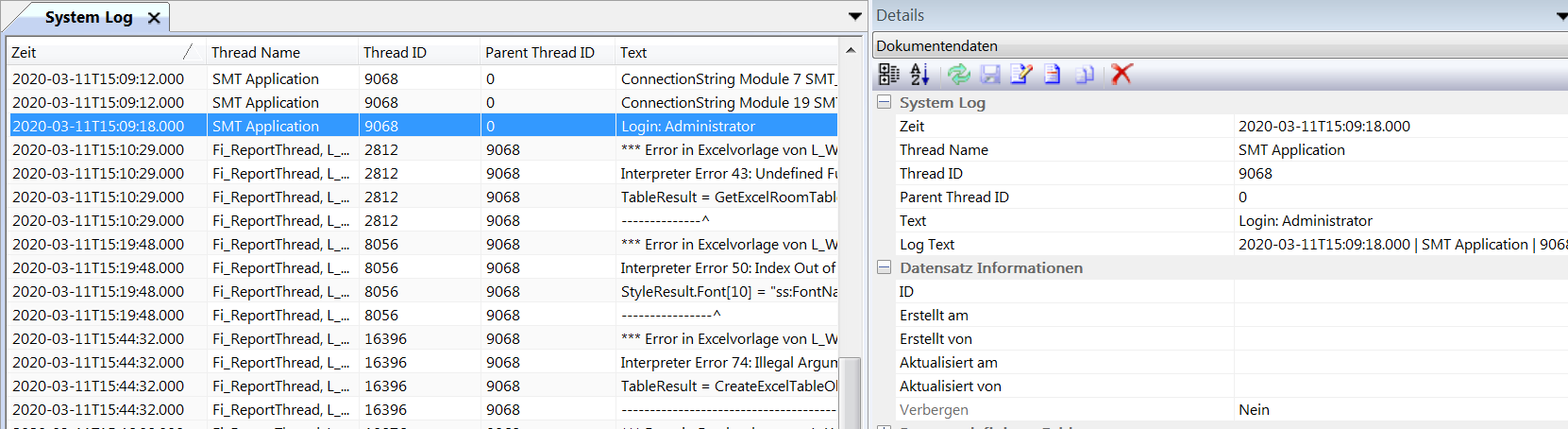The height and width of the screenshot is (429, 1568).
Task: Click the floppy disk save icon
Action: [989, 74]
